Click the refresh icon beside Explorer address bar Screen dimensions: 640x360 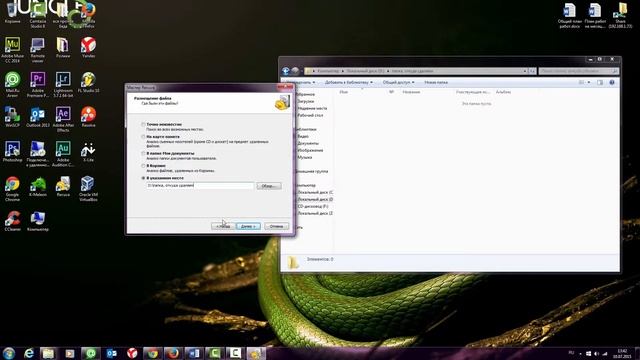[532, 71]
